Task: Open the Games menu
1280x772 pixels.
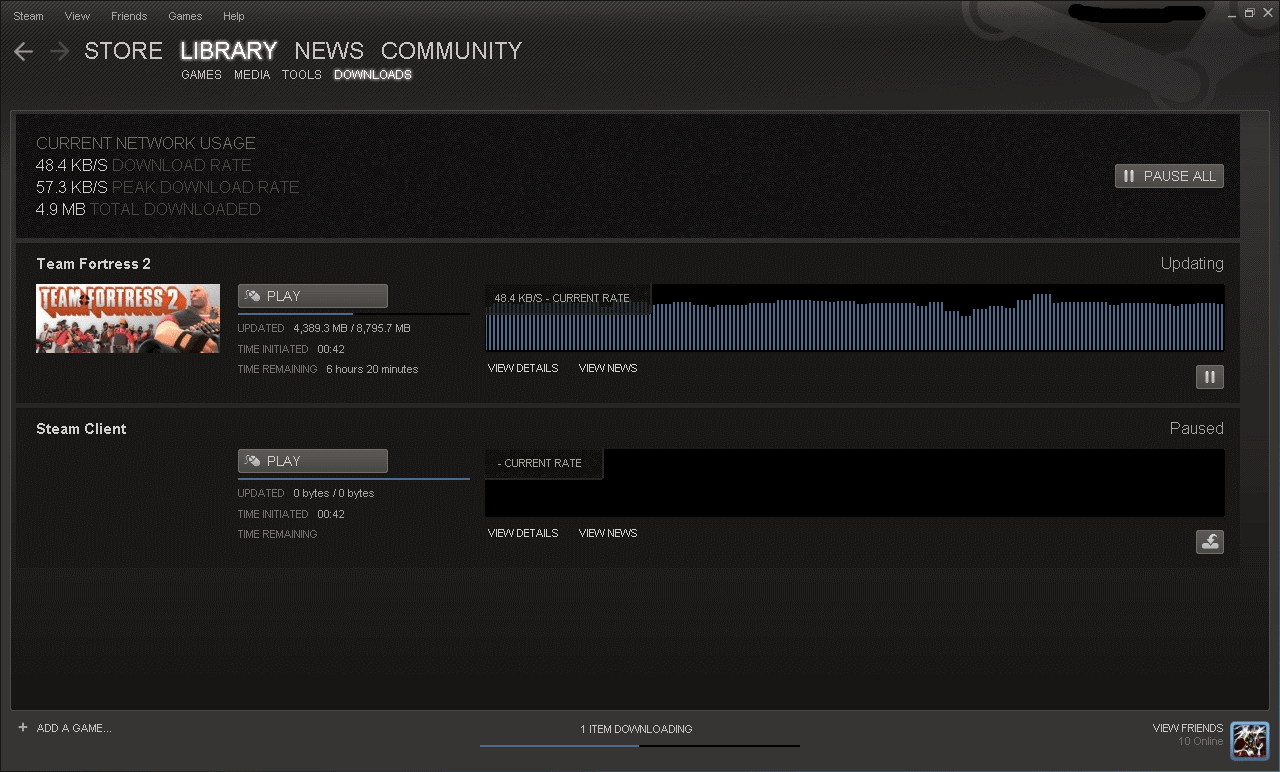Action: tap(185, 16)
